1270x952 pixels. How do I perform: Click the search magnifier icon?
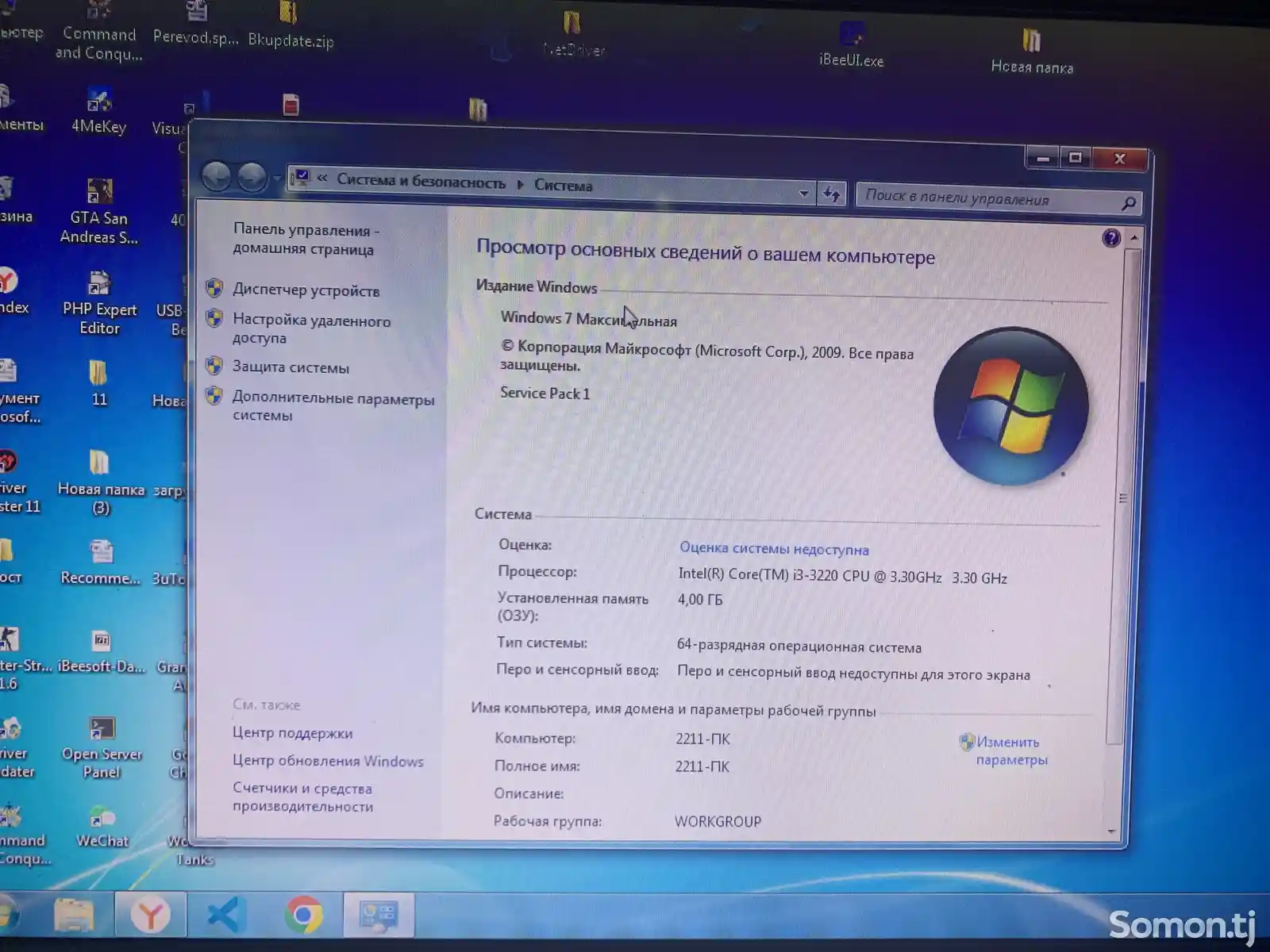pyautogui.click(x=1129, y=204)
